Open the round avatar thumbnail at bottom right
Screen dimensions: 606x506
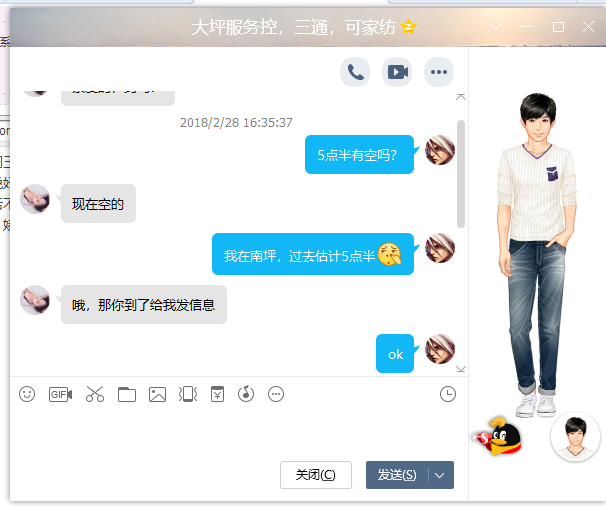click(x=575, y=437)
